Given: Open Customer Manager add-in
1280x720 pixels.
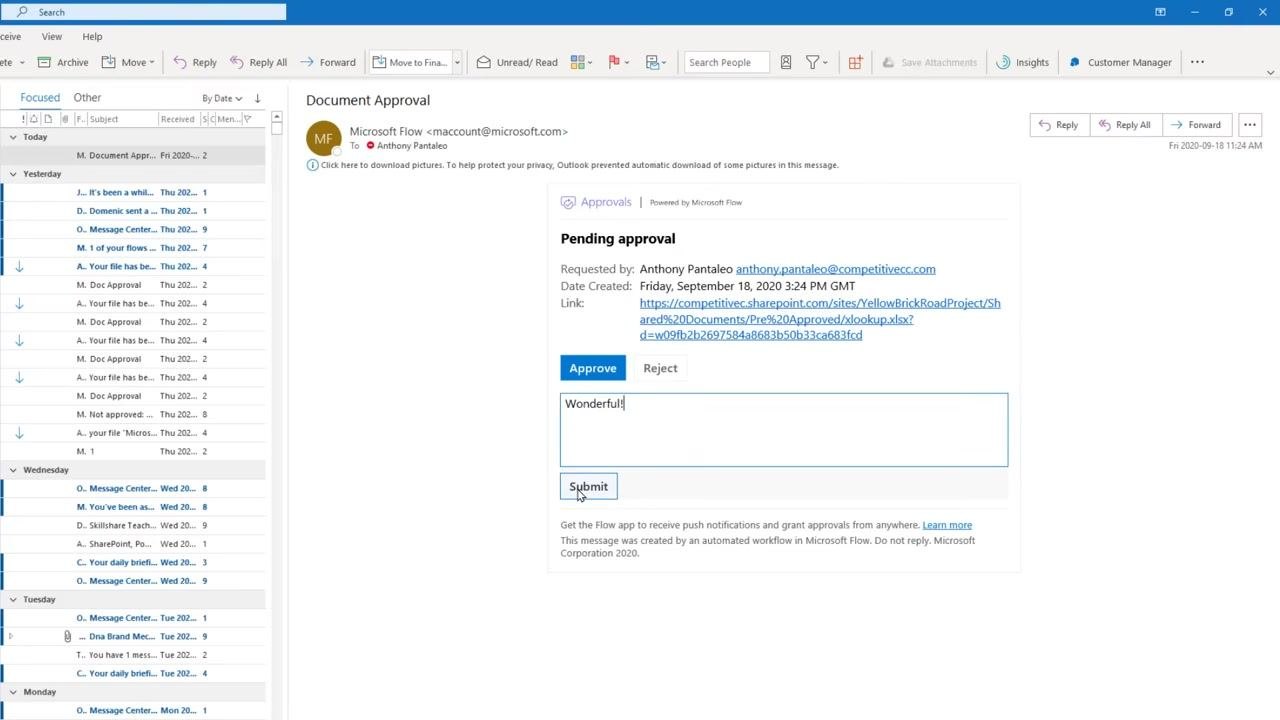Looking at the screenshot, I should point(1120,62).
